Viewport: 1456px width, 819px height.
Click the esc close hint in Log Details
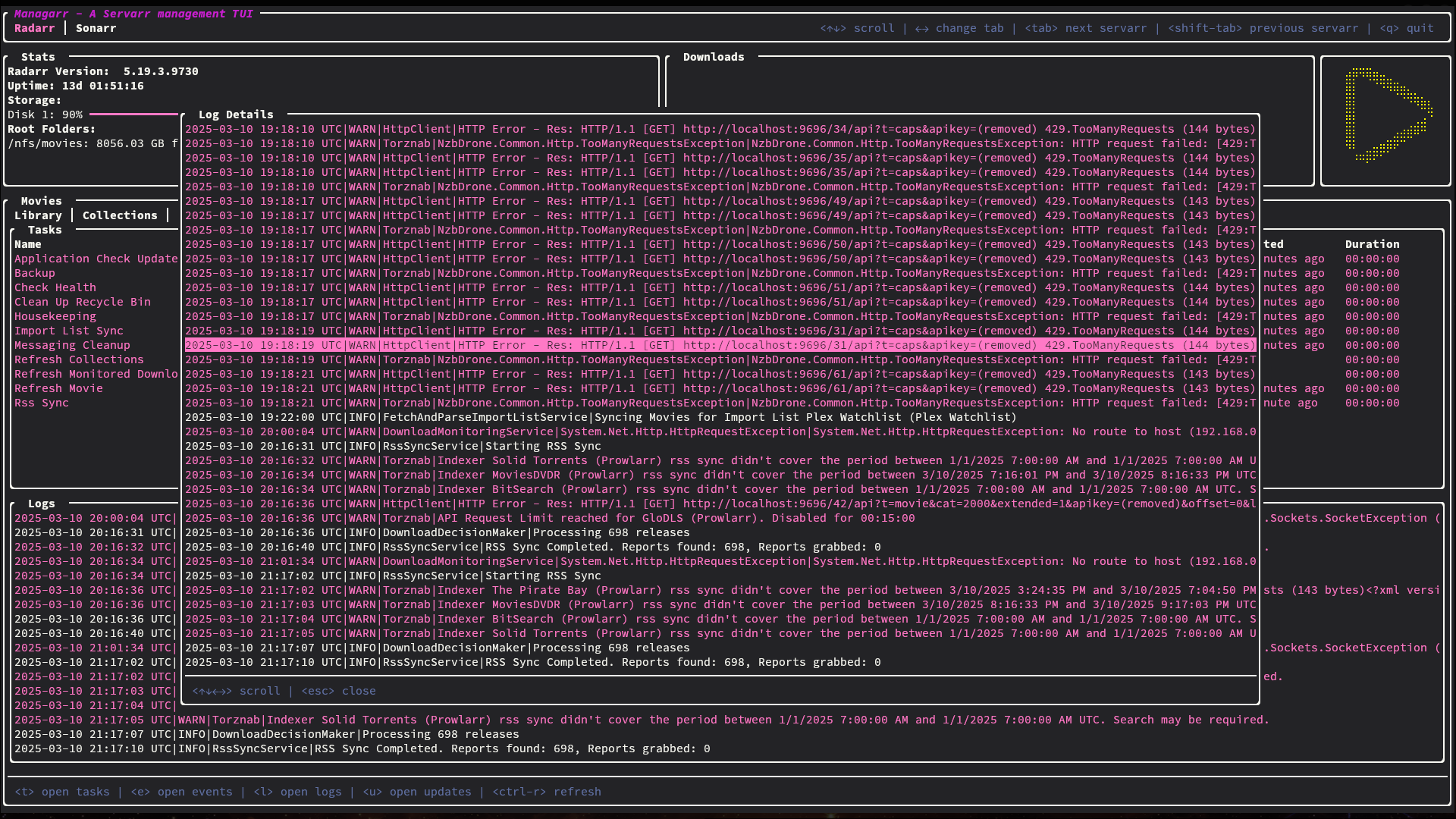(338, 691)
